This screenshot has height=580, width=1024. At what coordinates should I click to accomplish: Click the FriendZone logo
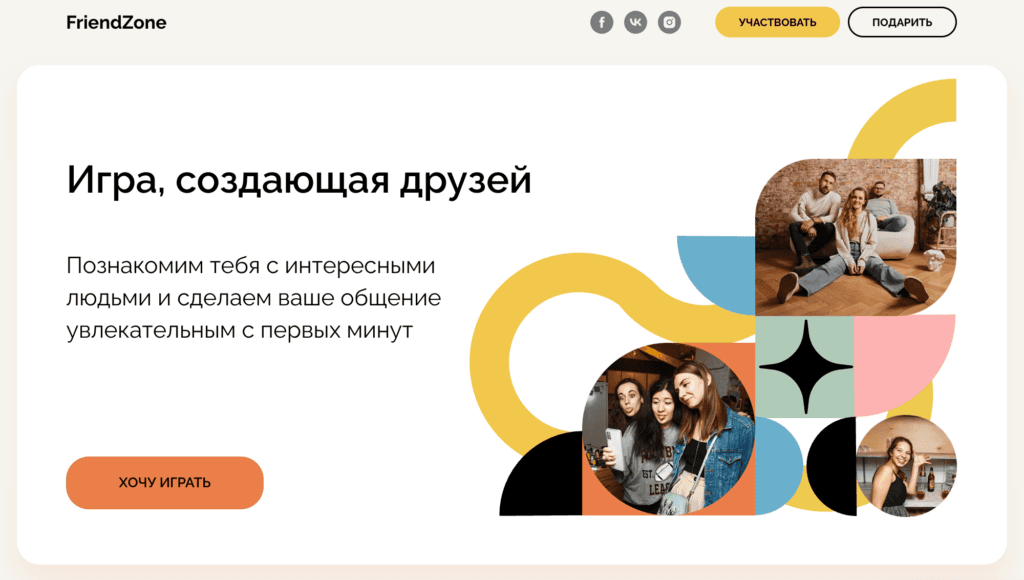click(116, 22)
